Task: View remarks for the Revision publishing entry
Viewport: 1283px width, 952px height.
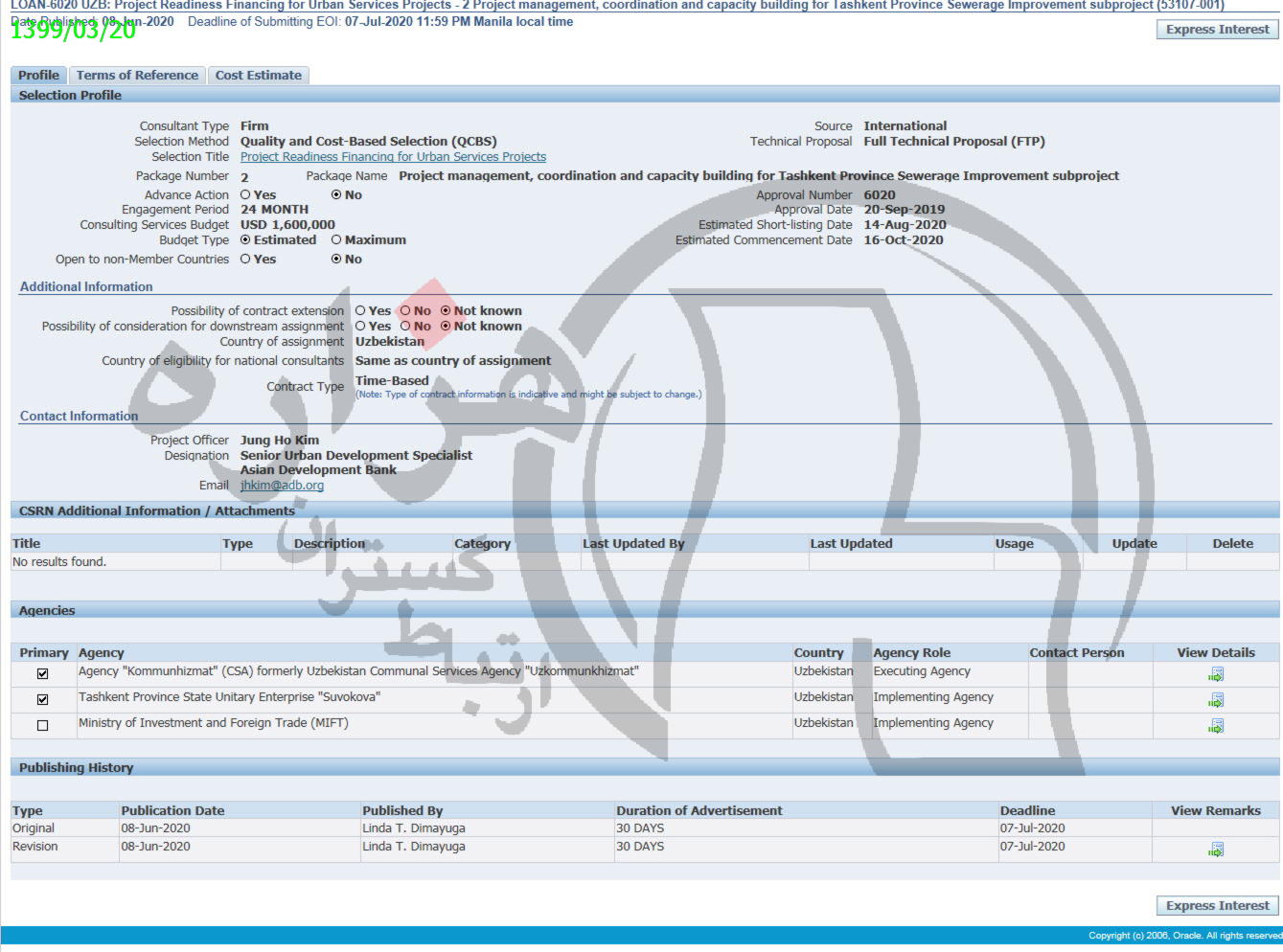Action: coord(1216,850)
